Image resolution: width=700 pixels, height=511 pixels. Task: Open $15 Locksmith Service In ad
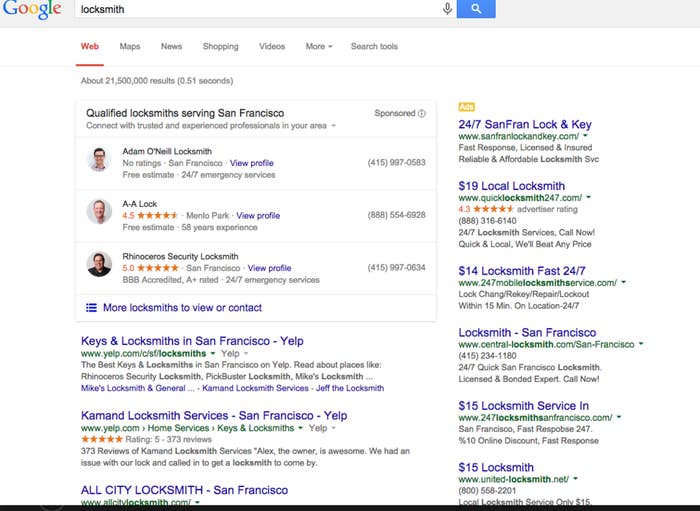524,406
